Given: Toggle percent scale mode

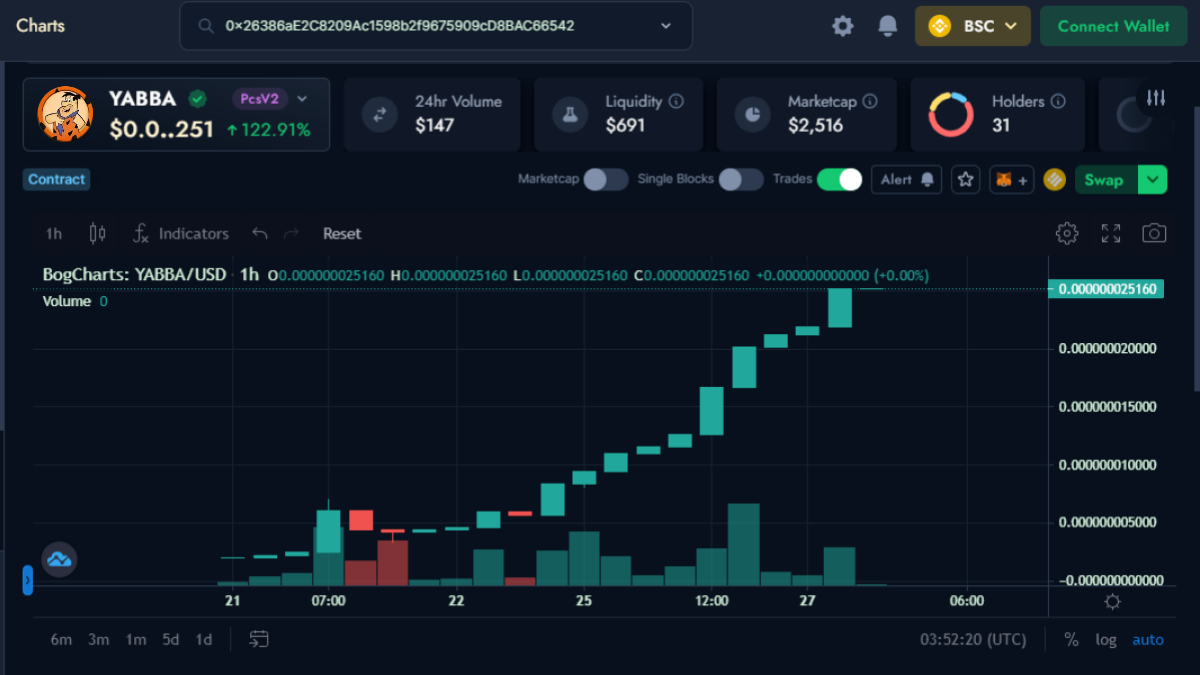Looking at the screenshot, I should (1071, 639).
